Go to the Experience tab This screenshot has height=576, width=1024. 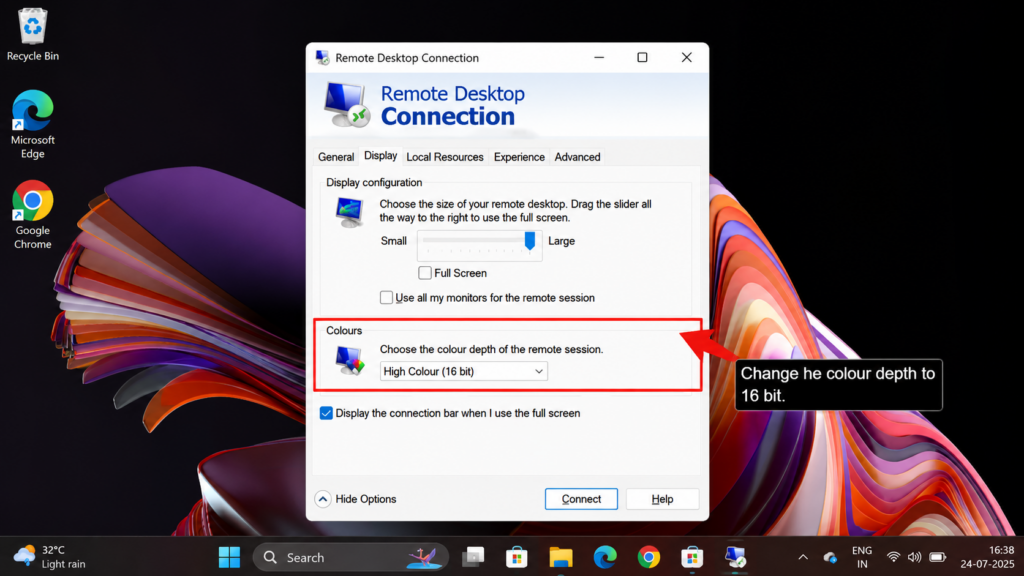tap(519, 157)
